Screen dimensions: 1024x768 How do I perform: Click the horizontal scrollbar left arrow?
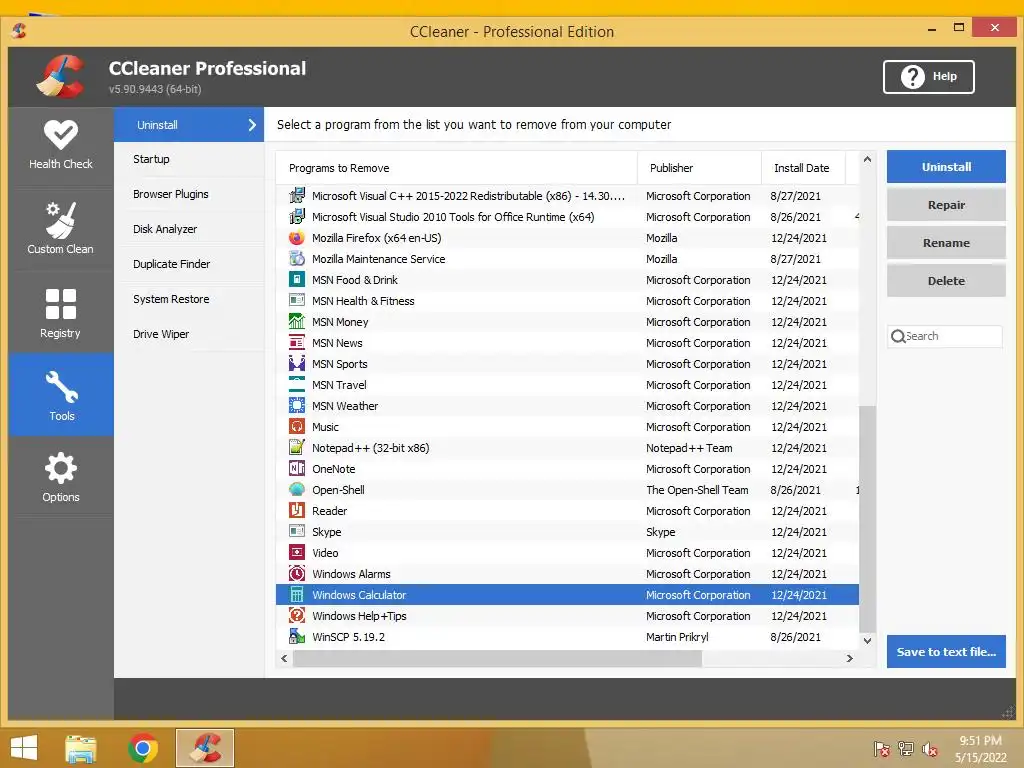284,658
